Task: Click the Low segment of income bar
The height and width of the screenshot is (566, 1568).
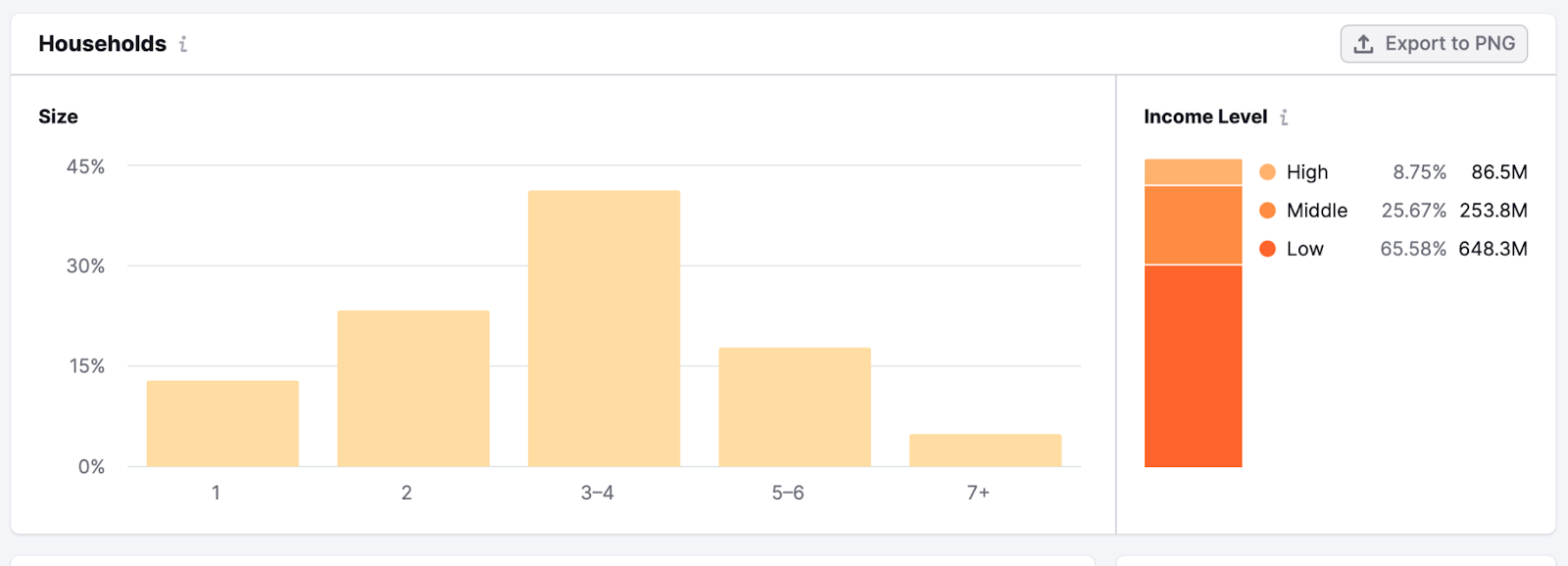Action: point(1193,365)
